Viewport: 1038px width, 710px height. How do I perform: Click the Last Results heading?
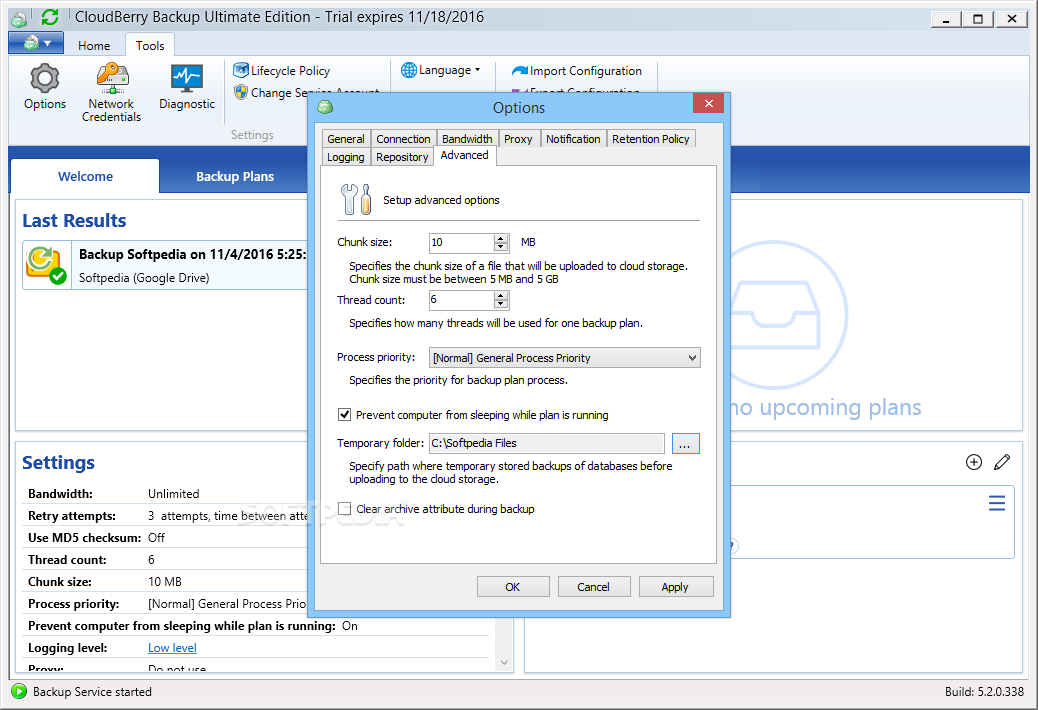tap(74, 221)
